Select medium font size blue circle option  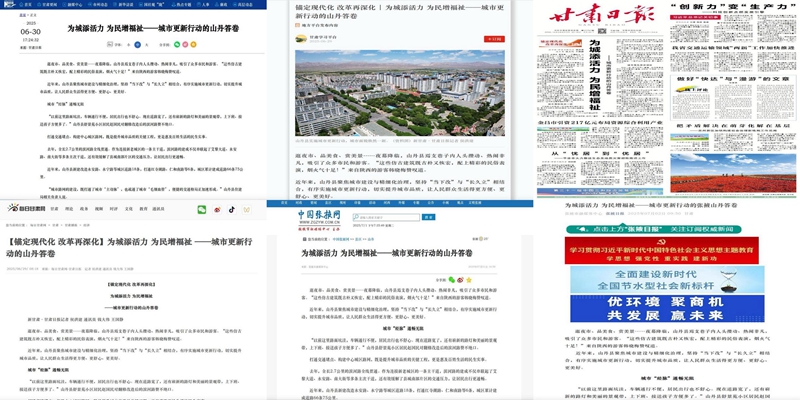(137, 45)
